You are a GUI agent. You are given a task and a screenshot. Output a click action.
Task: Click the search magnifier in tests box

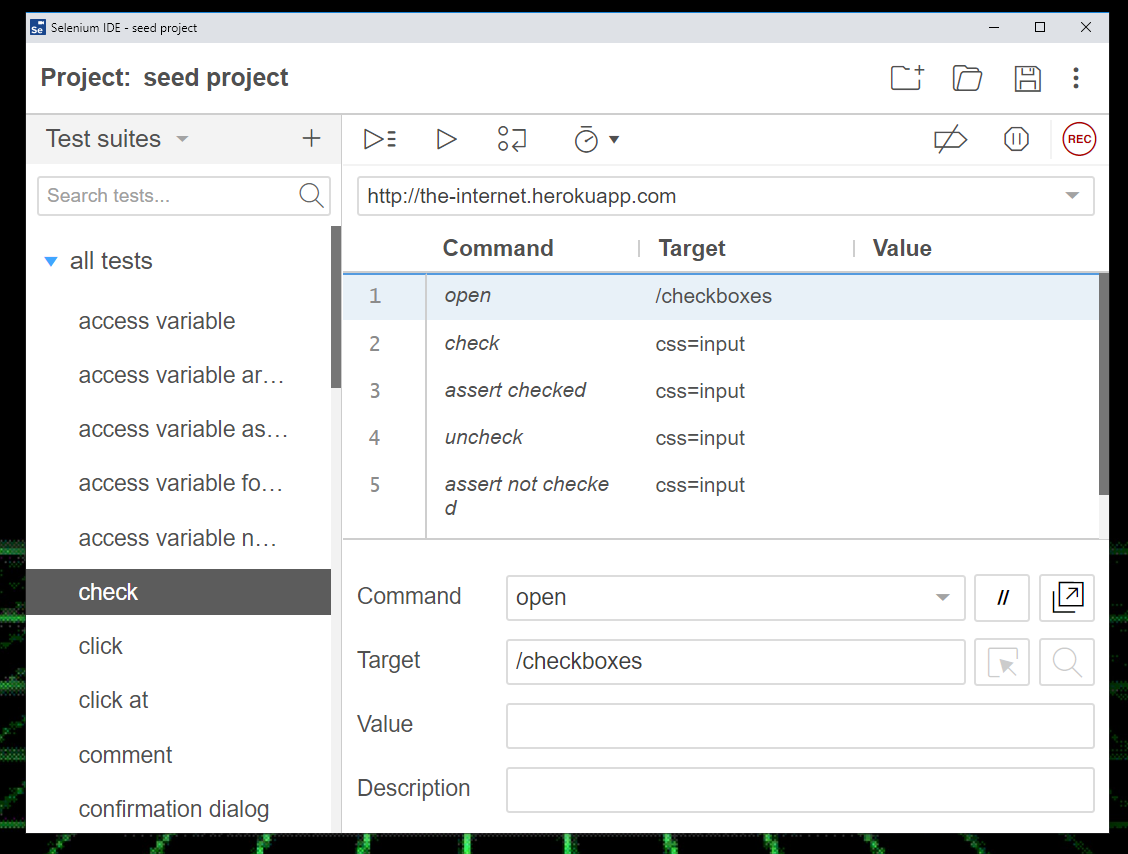[311, 195]
